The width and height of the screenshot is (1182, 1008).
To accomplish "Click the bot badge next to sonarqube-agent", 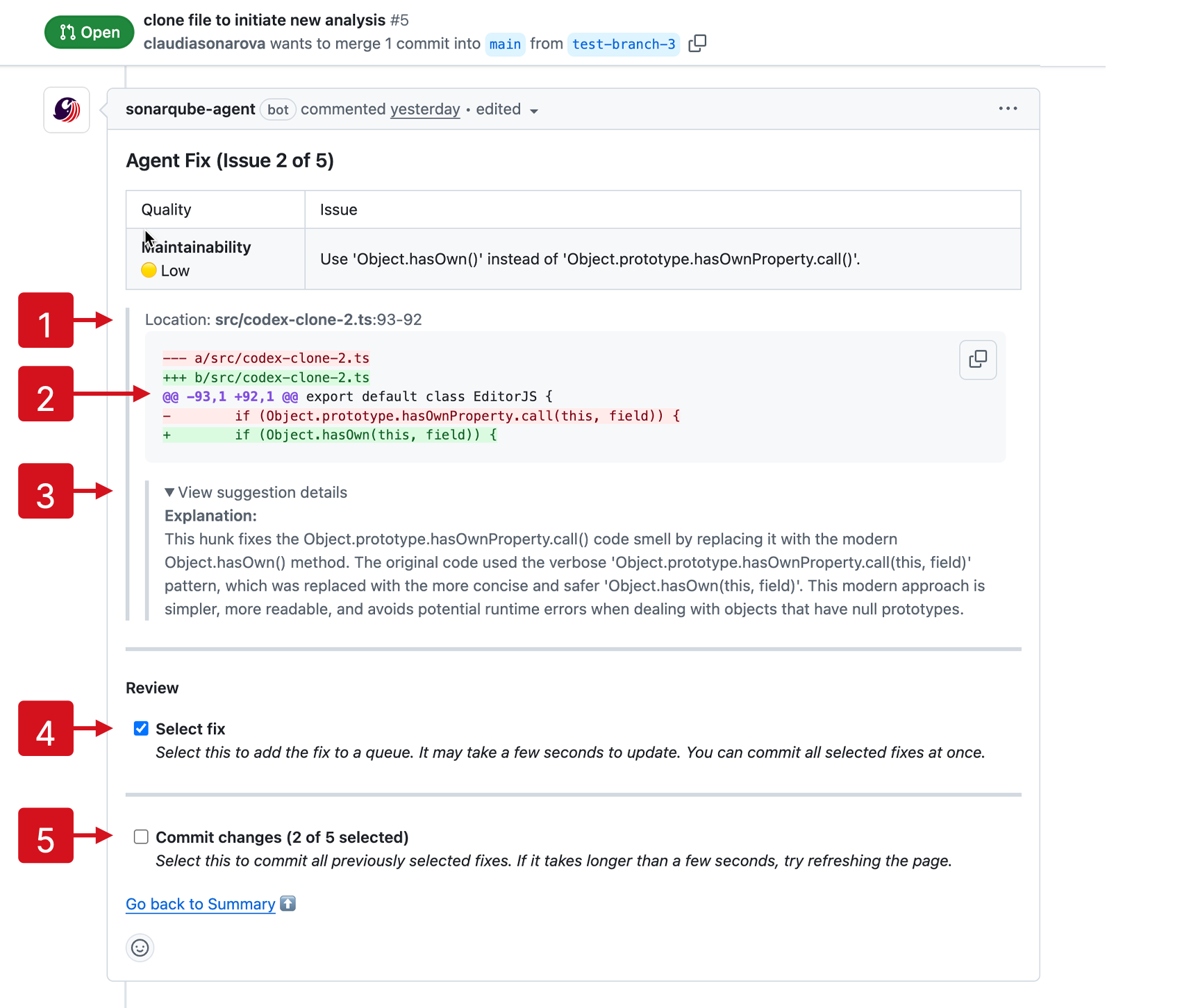I will [x=278, y=110].
